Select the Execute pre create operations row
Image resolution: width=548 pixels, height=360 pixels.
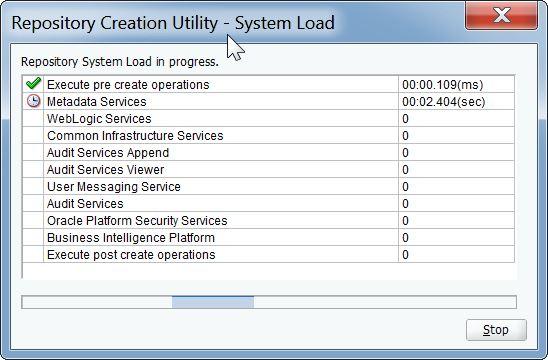pyautogui.click(x=268, y=84)
